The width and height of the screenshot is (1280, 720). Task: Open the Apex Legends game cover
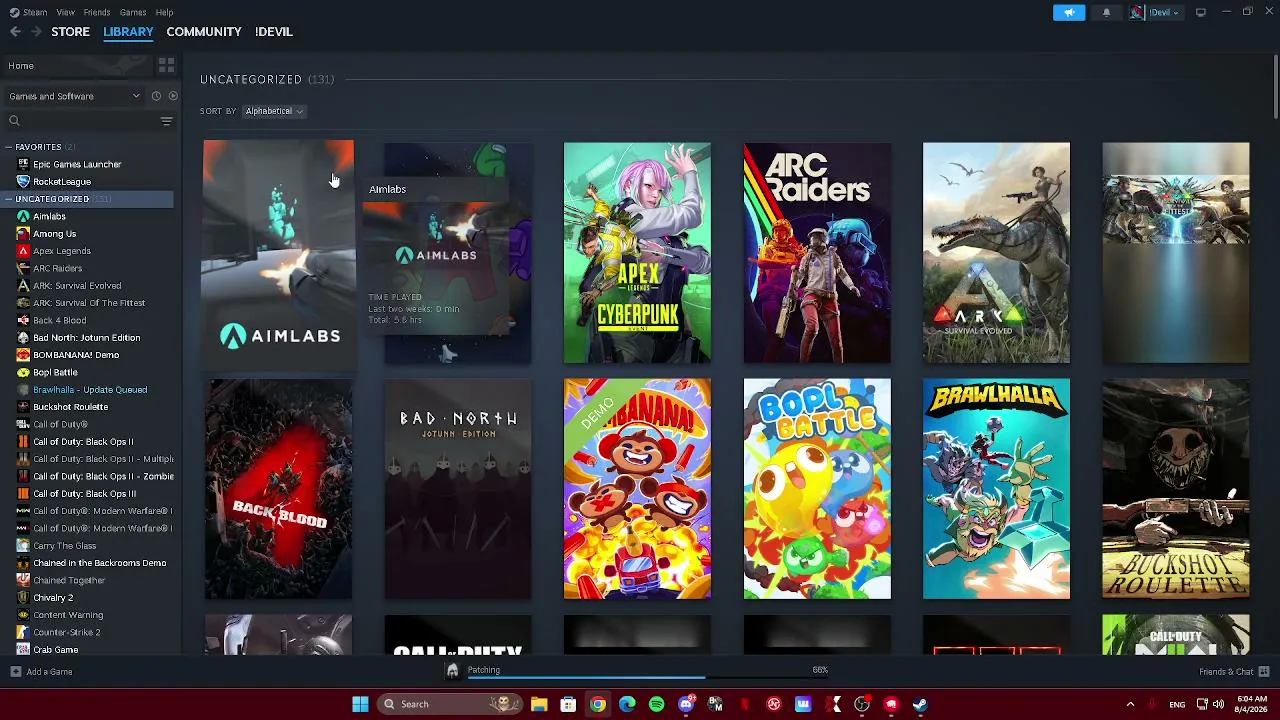(x=637, y=253)
